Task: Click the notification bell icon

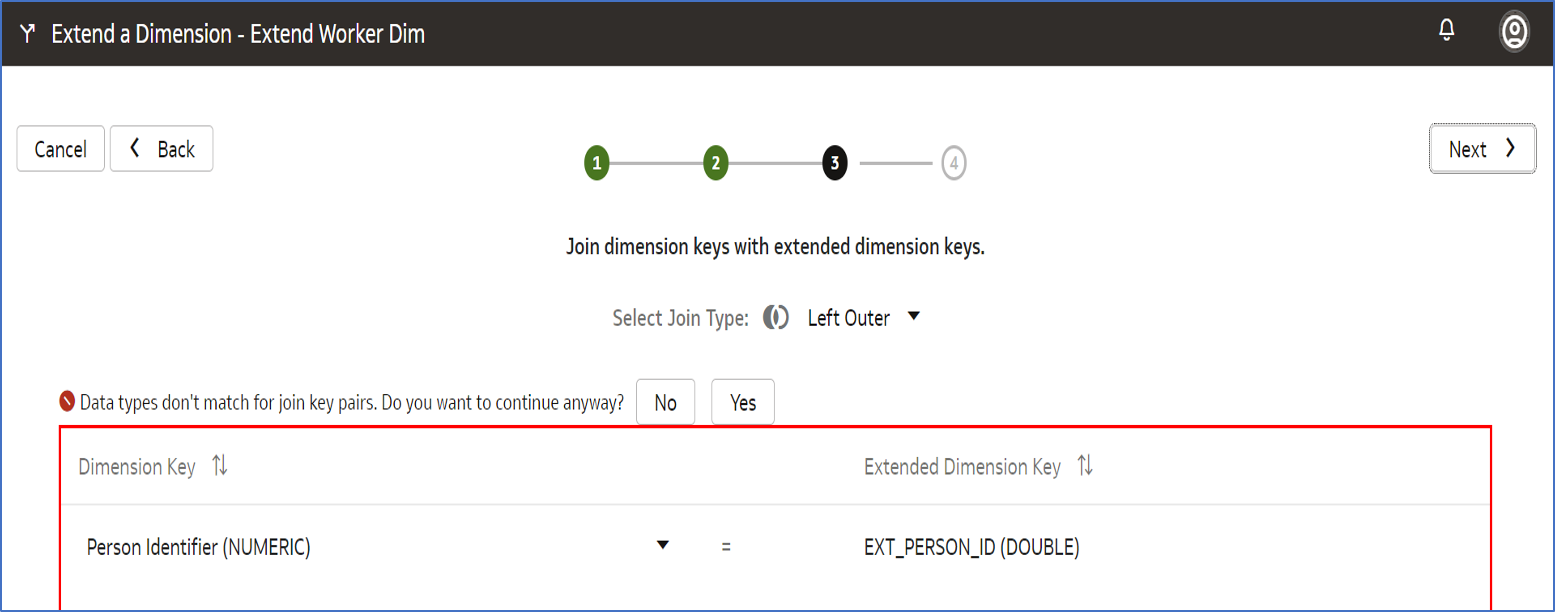Action: [1446, 31]
